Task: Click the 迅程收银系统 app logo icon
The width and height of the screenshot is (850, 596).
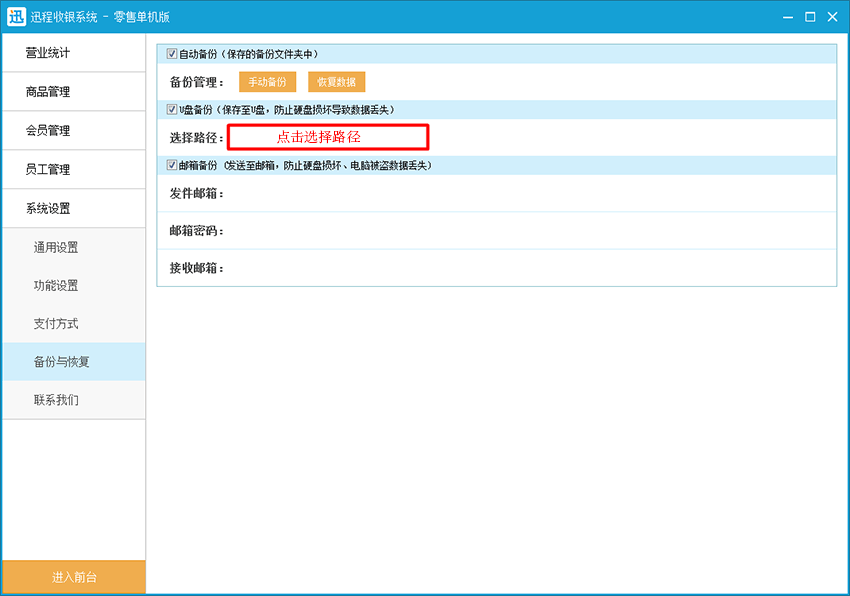Action: pos(16,16)
